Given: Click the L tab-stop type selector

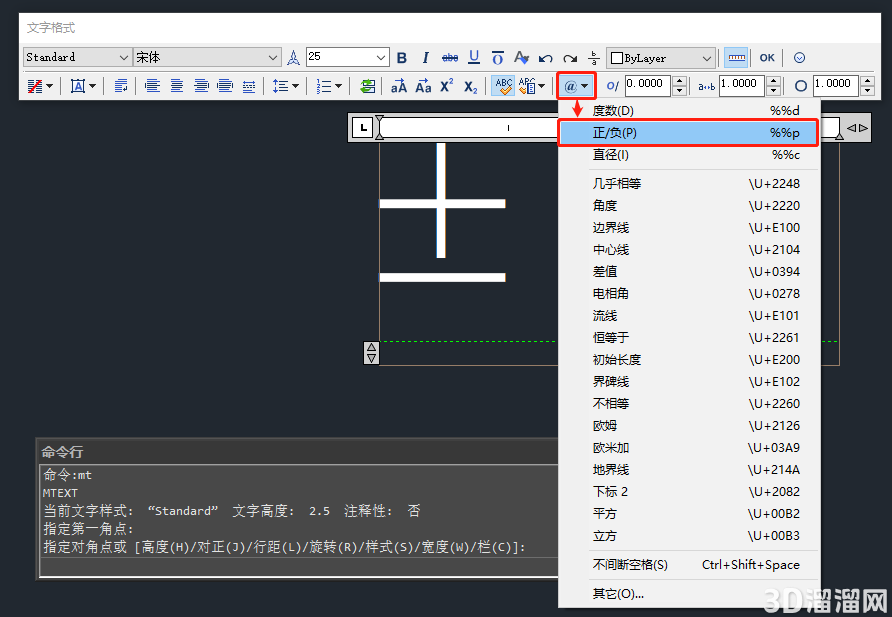Looking at the screenshot, I should 363,127.
